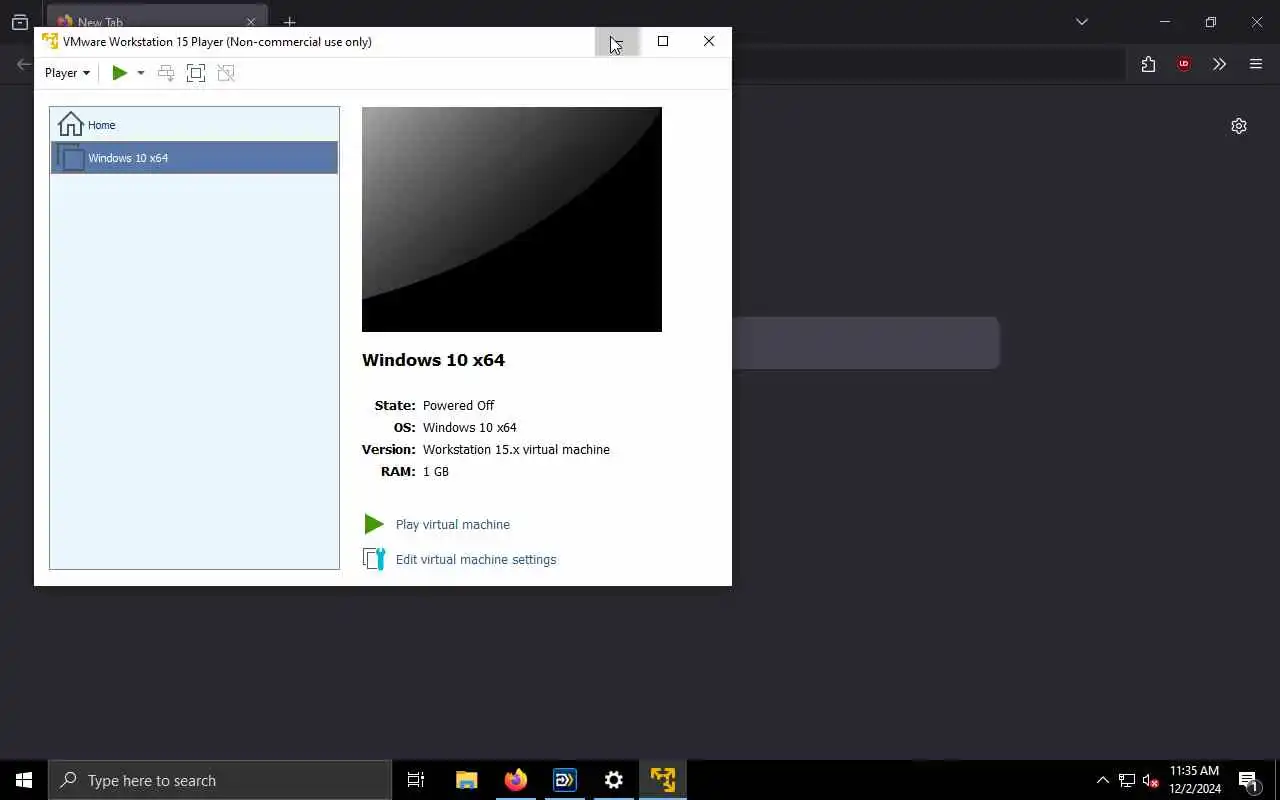Open Firefox new tab personalize gear
This screenshot has height=800, width=1280.
click(x=1239, y=126)
